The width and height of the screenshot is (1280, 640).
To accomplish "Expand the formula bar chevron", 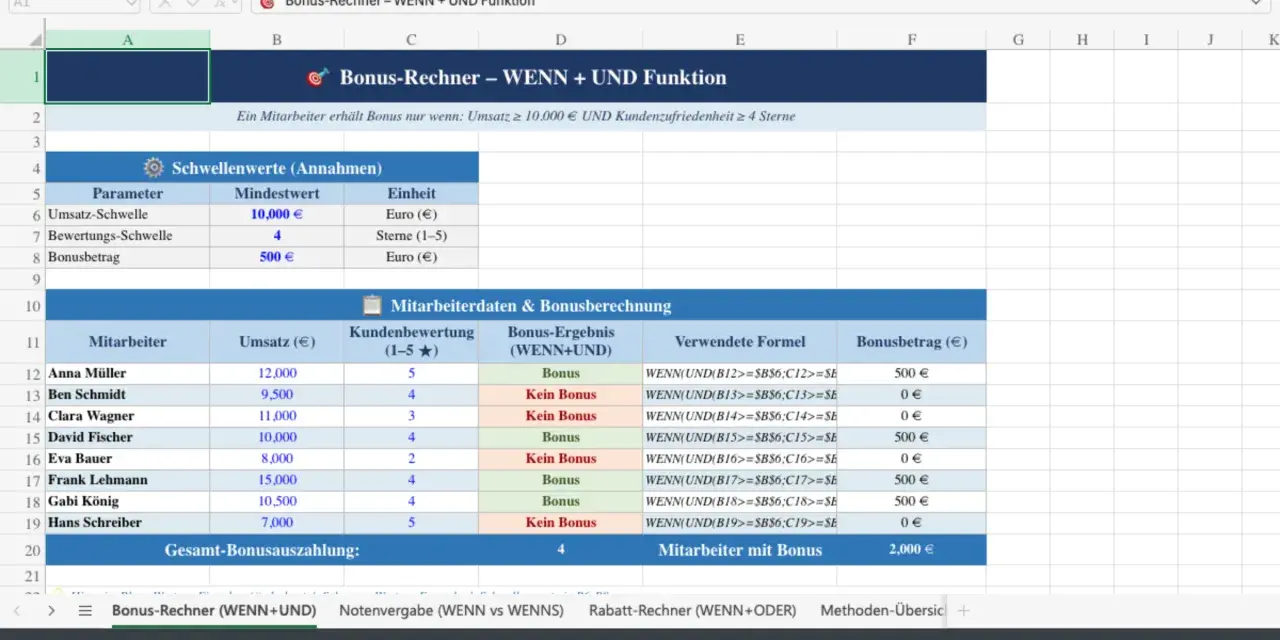I will (x=1256, y=4).
